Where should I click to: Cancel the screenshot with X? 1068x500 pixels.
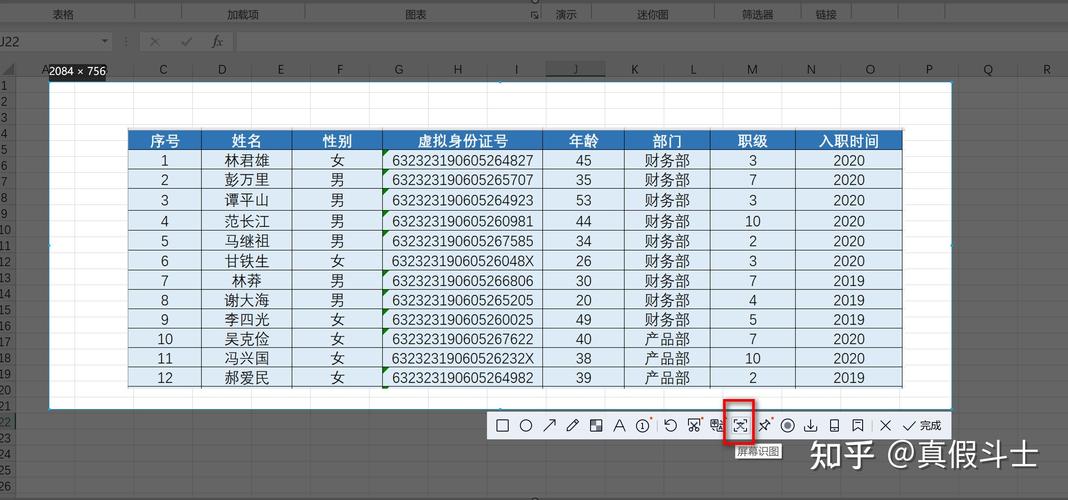click(885, 426)
